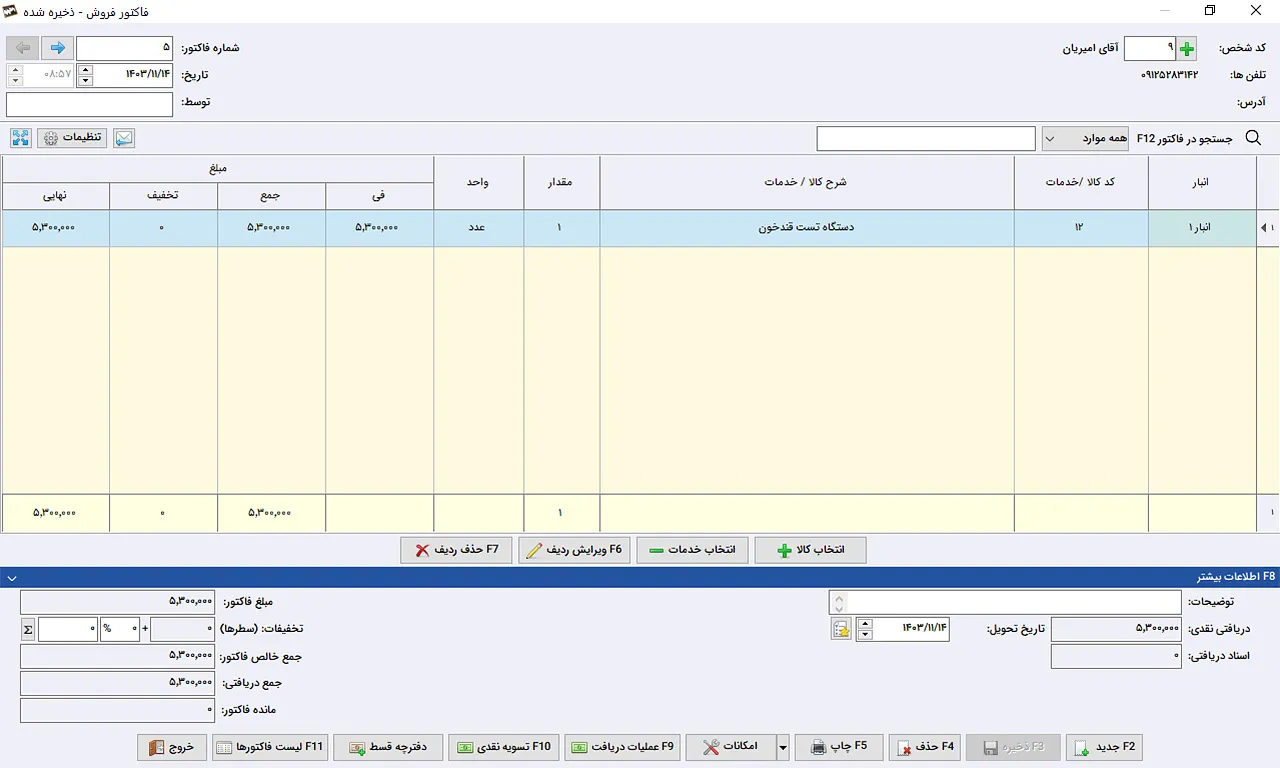The height and width of the screenshot is (768, 1280).
Task: Open F11 لیست فاکتورها invoice list
Action: pyautogui.click(x=270, y=747)
